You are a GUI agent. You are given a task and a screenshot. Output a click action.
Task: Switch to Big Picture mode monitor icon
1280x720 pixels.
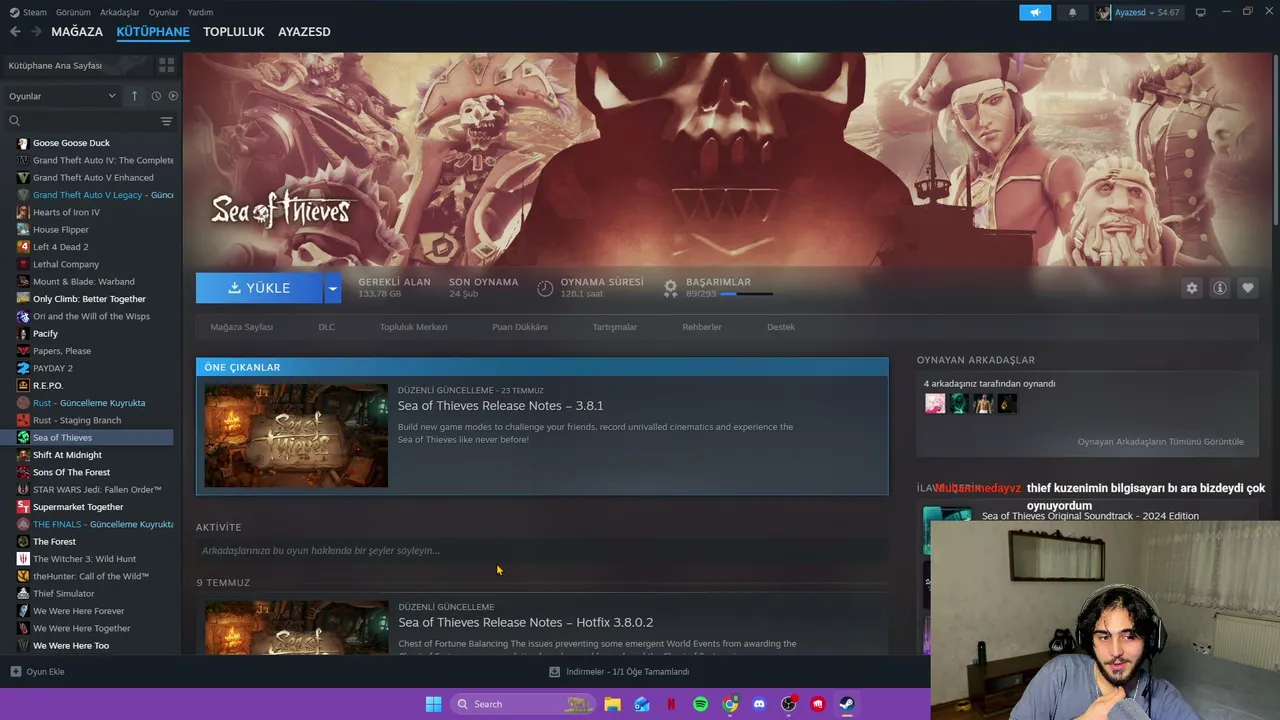pos(1201,12)
